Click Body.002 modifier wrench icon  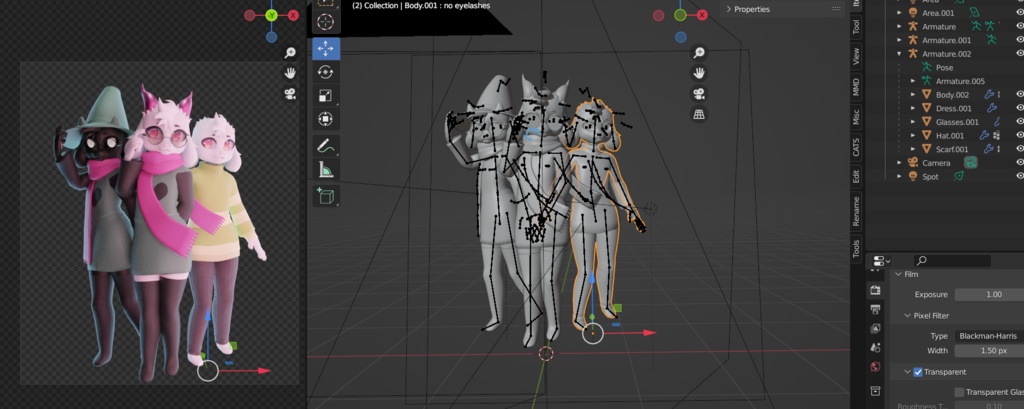pyautogui.click(x=989, y=95)
